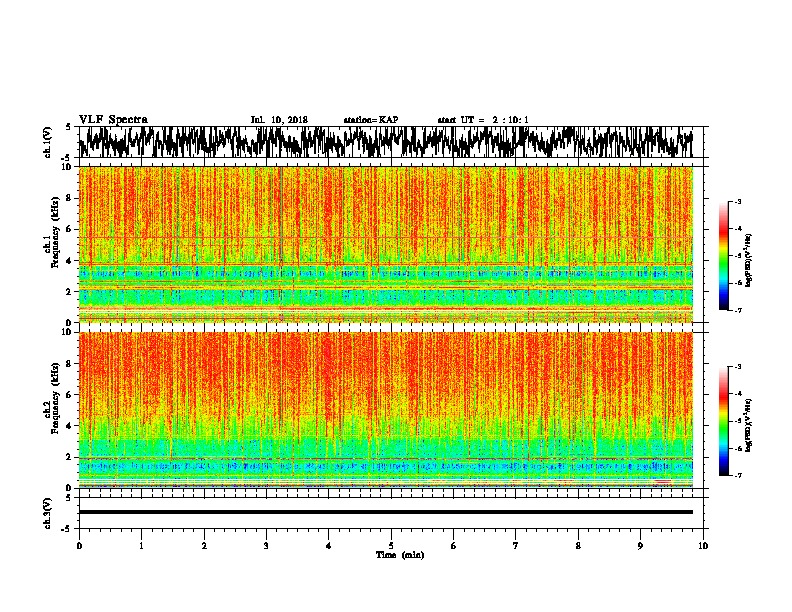Click the ch.2 color bar PSD units label
The height and width of the screenshot is (612, 792).
click(x=749, y=425)
